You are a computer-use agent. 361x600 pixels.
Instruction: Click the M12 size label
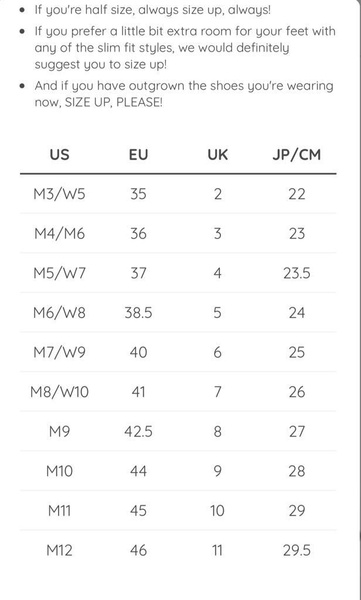pyautogui.click(x=59, y=550)
